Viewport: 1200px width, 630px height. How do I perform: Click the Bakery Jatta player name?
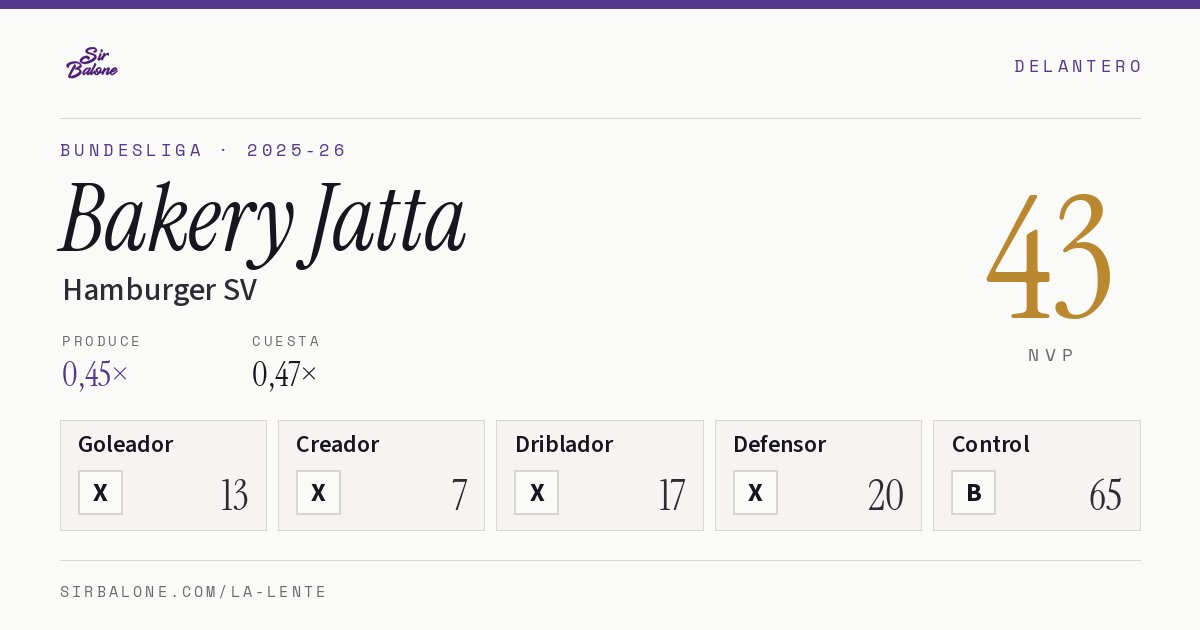(263, 220)
